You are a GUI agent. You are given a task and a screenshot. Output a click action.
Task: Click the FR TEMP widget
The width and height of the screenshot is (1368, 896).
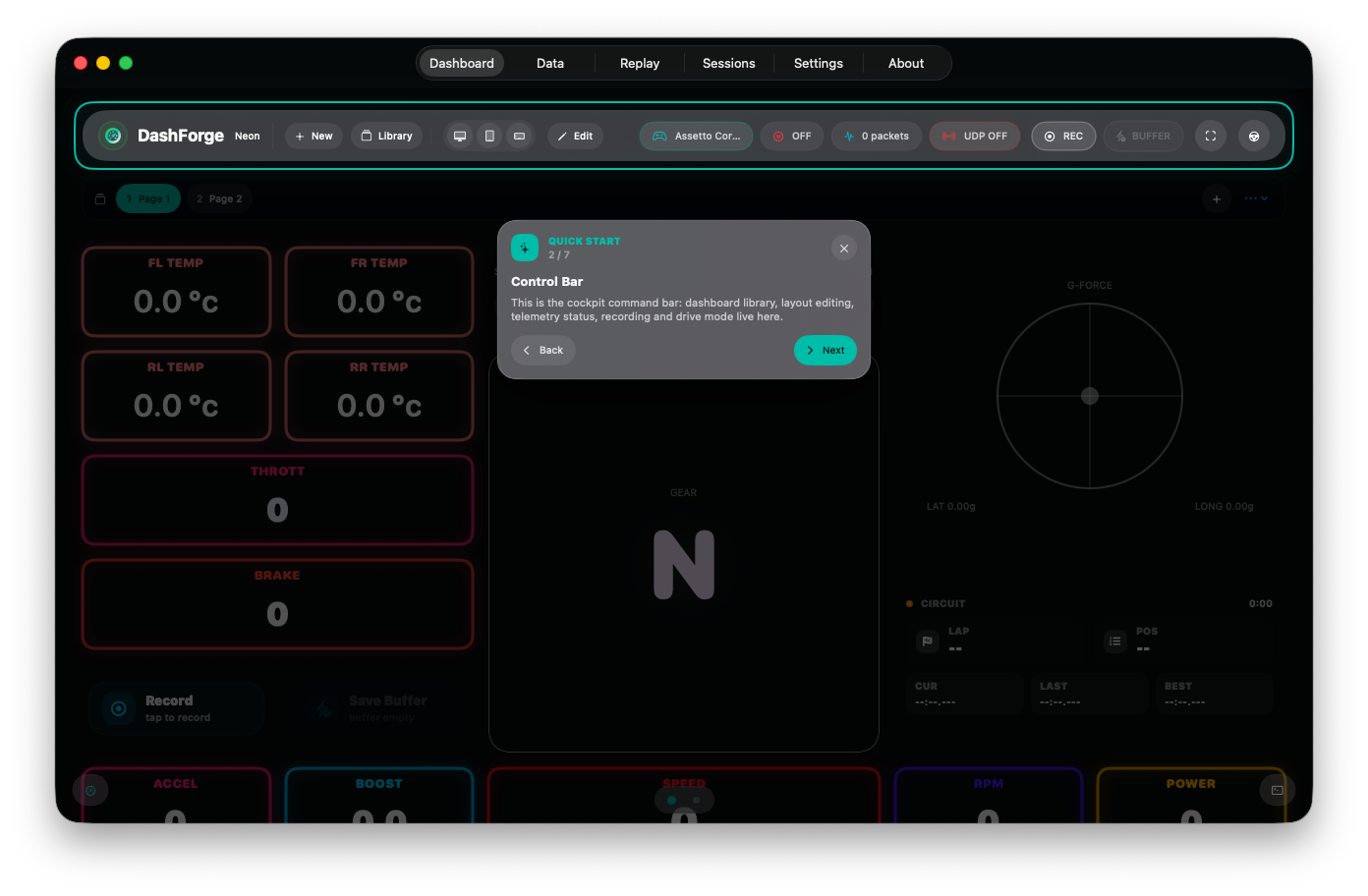click(x=379, y=292)
